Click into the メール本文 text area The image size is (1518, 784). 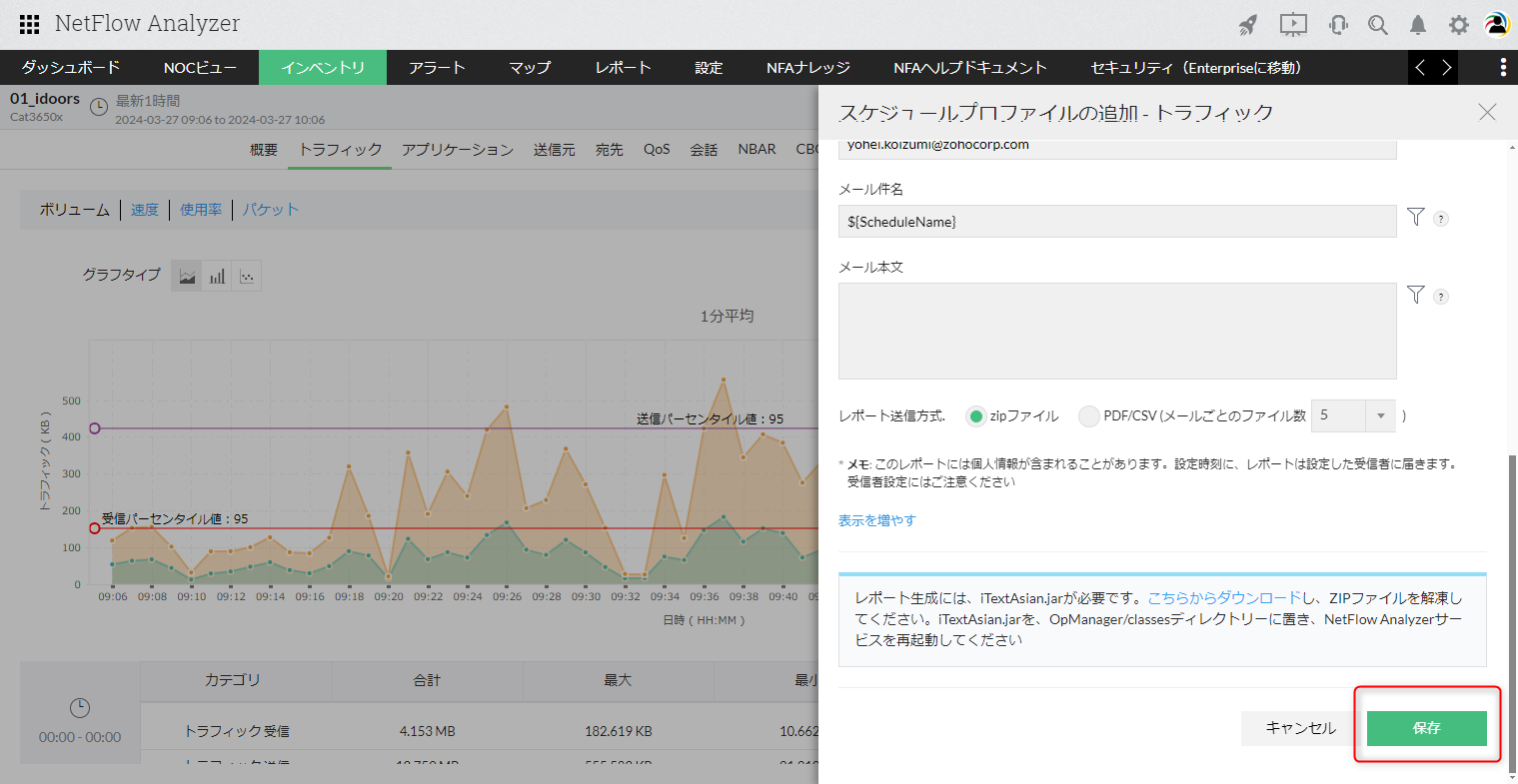click(x=1116, y=331)
